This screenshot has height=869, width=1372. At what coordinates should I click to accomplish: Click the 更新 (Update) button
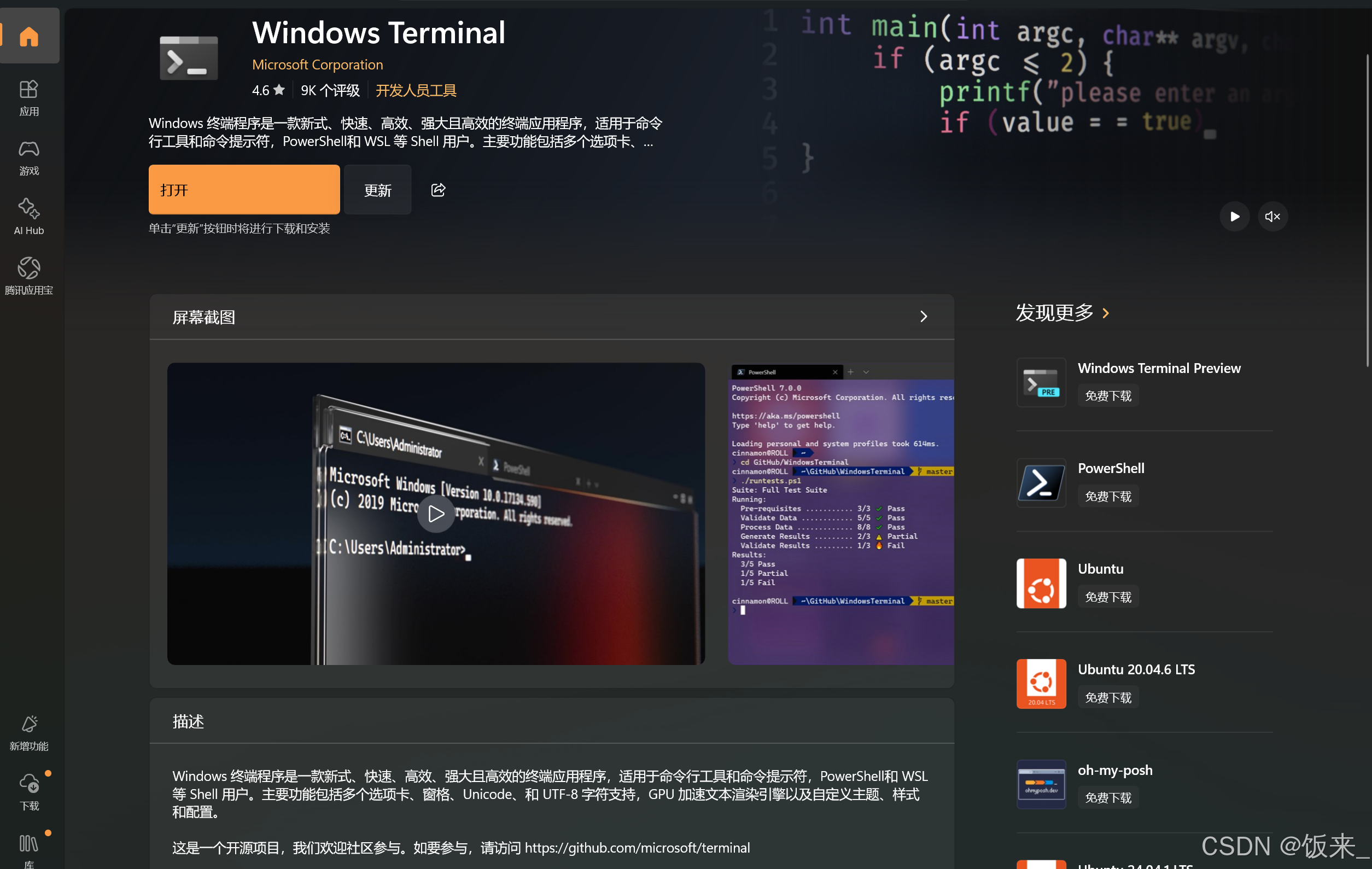[x=377, y=190]
